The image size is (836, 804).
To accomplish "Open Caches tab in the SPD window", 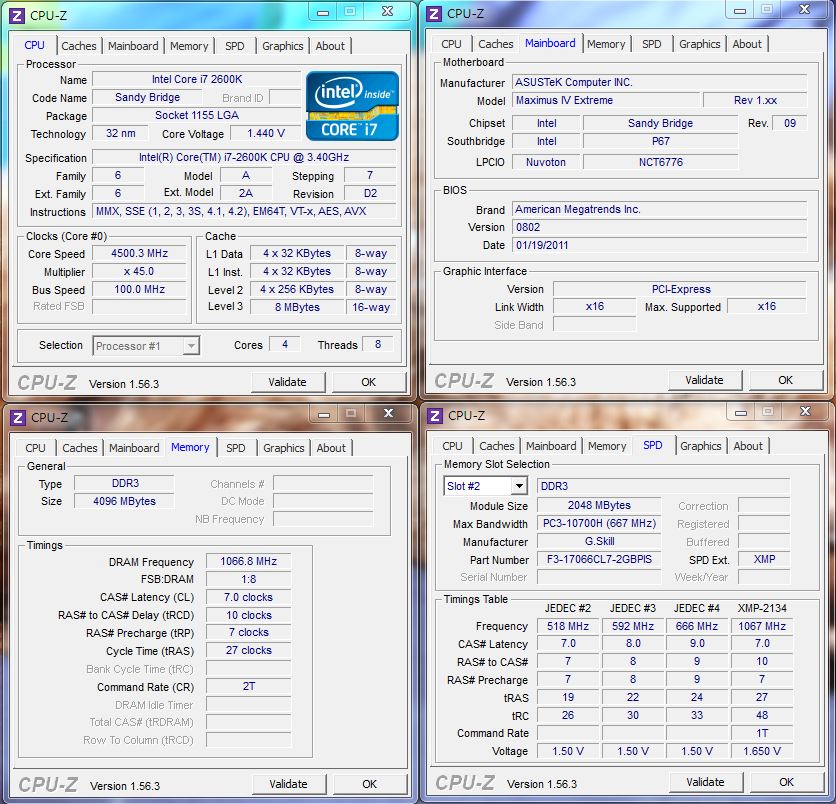I will pos(497,446).
